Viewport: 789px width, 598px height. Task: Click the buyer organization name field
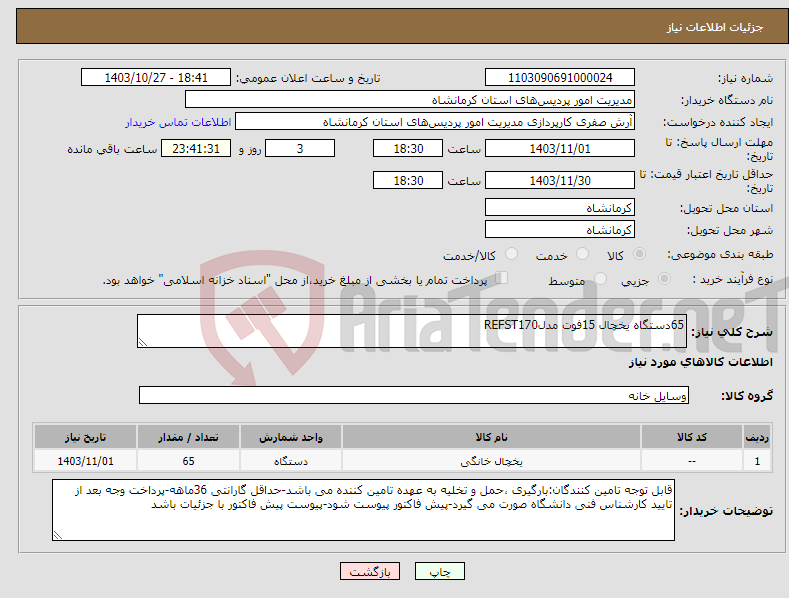[x=410, y=100]
